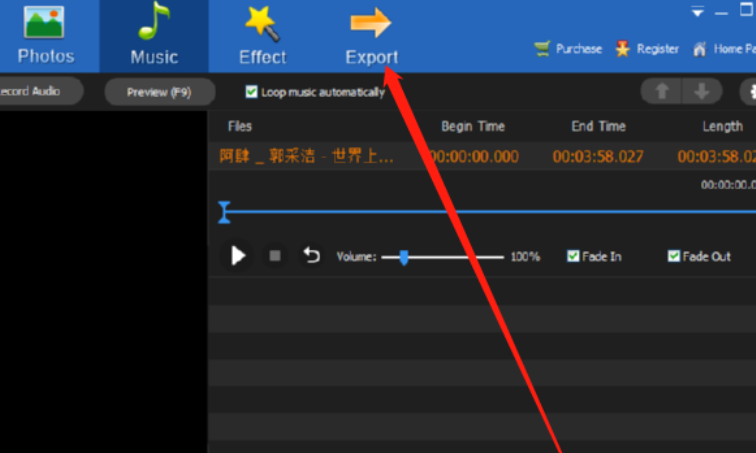The height and width of the screenshot is (453, 756).
Task: Click the preview area on the left
Action: click(x=104, y=282)
